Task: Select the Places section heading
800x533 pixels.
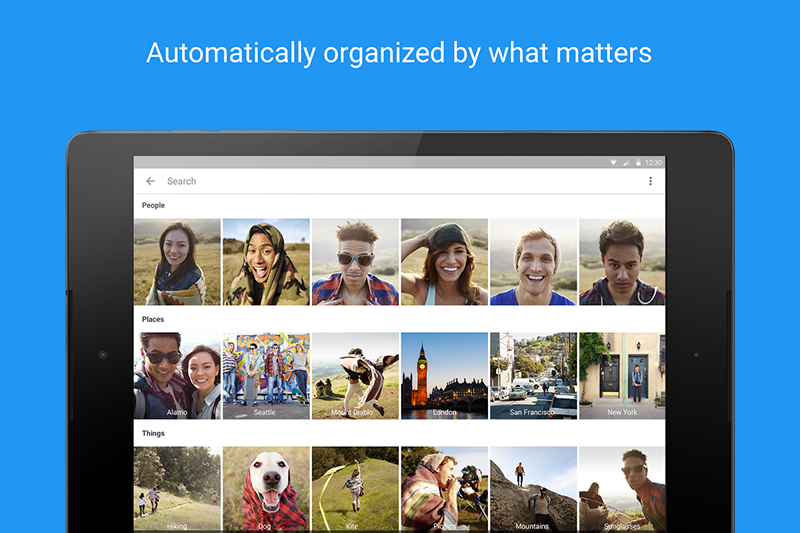Action: pyautogui.click(x=153, y=319)
